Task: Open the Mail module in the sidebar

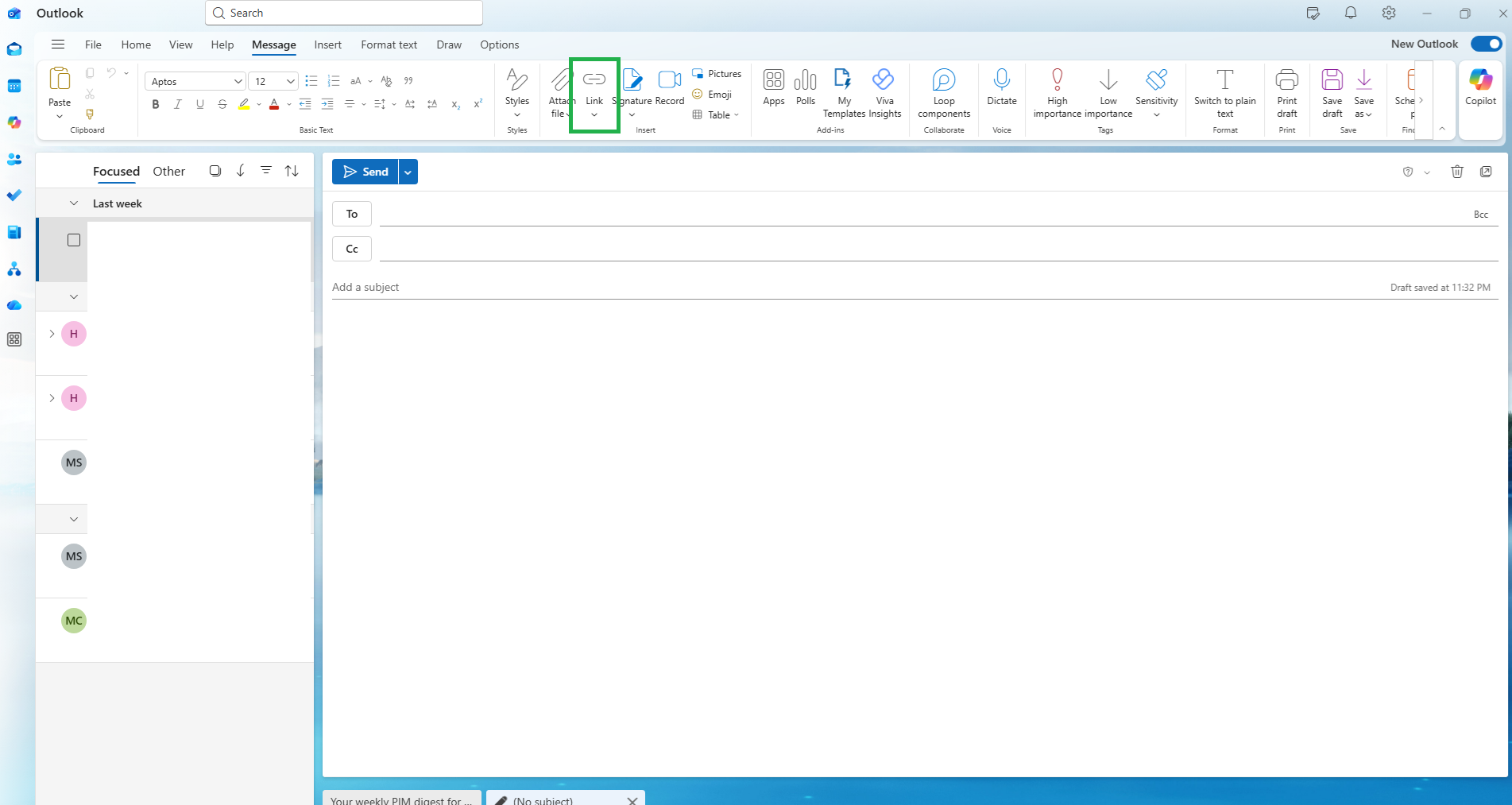Action: pyautogui.click(x=14, y=49)
